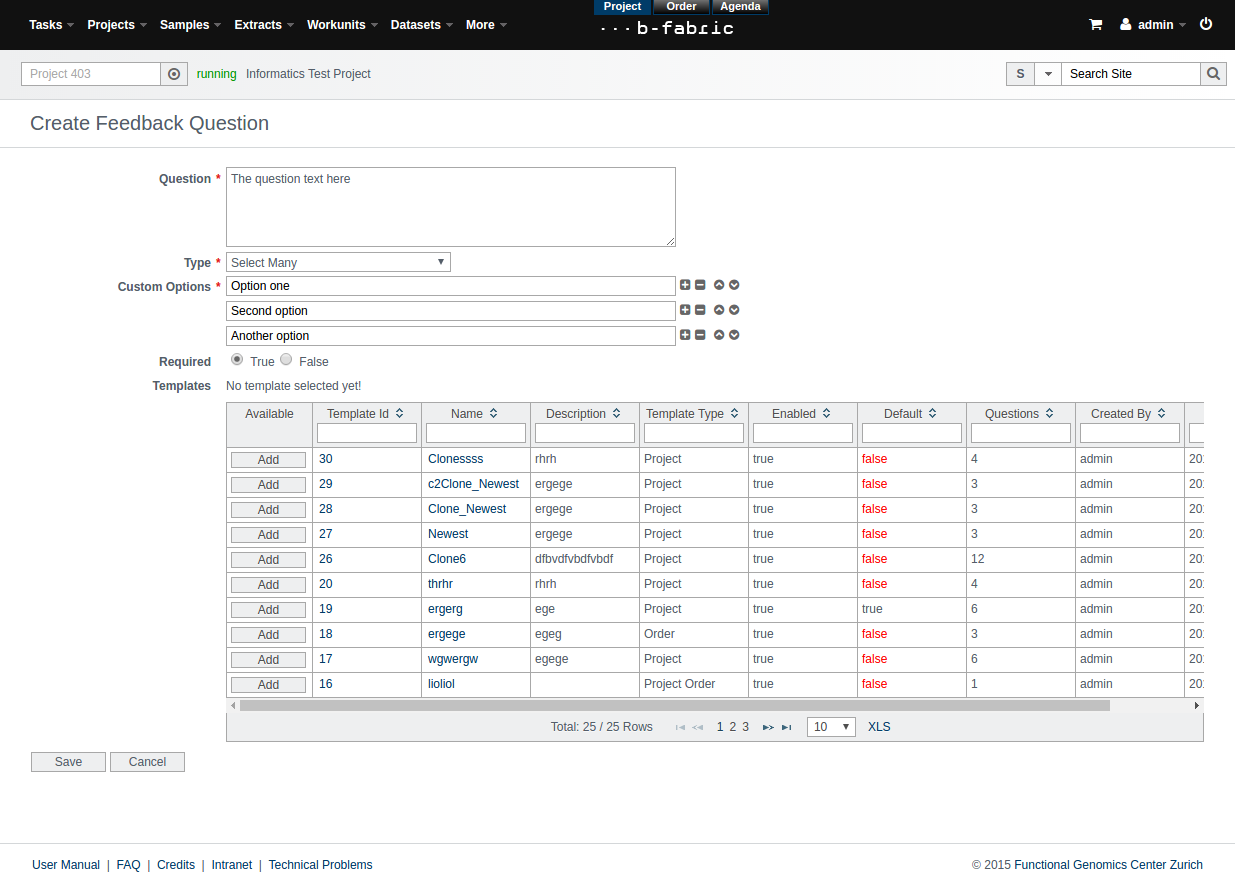Click the table horizontal scrollbar
1235x872 pixels.
674,705
